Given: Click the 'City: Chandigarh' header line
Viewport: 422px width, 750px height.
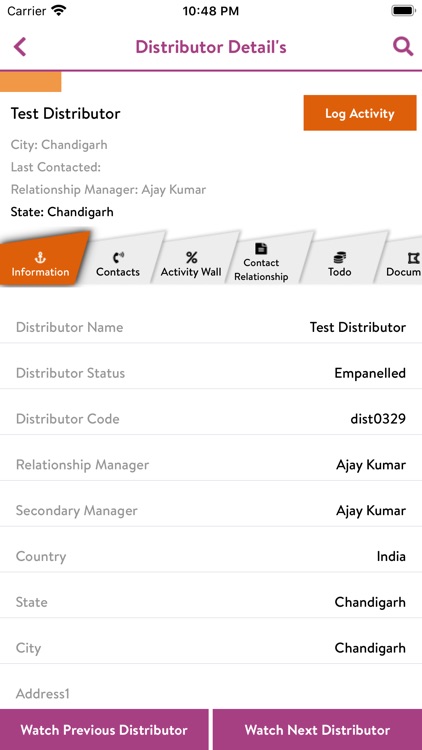Looking at the screenshot, I should pos(59,145).
